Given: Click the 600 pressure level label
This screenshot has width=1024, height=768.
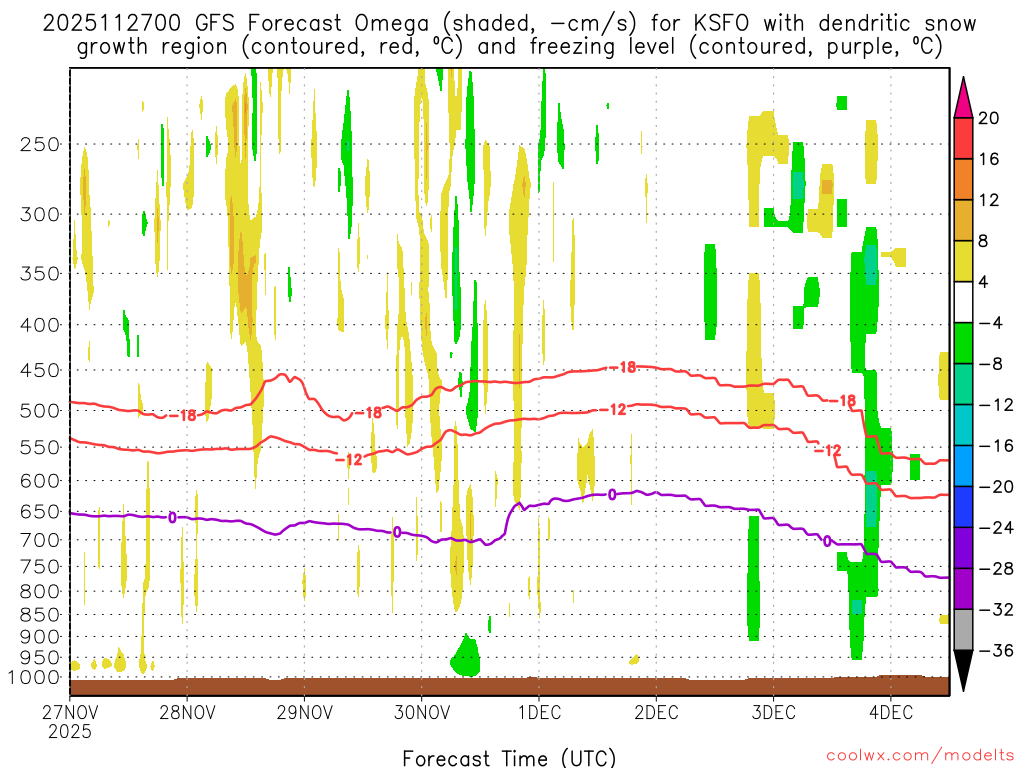Looking at the screenshot, I should [x=40, y=481].
